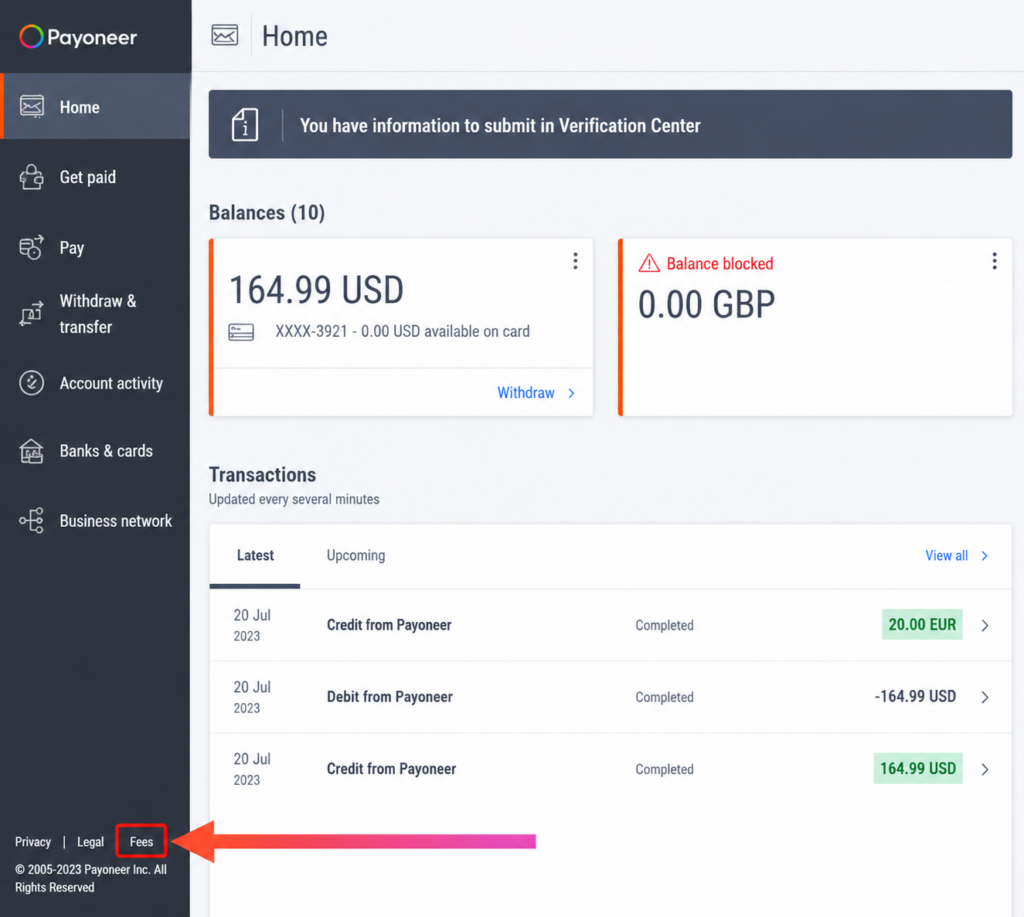This screenshot has height=917, width=1024.
Task: Expand the 164.99 USD credit transaction chevron
Action: point(985,769)
